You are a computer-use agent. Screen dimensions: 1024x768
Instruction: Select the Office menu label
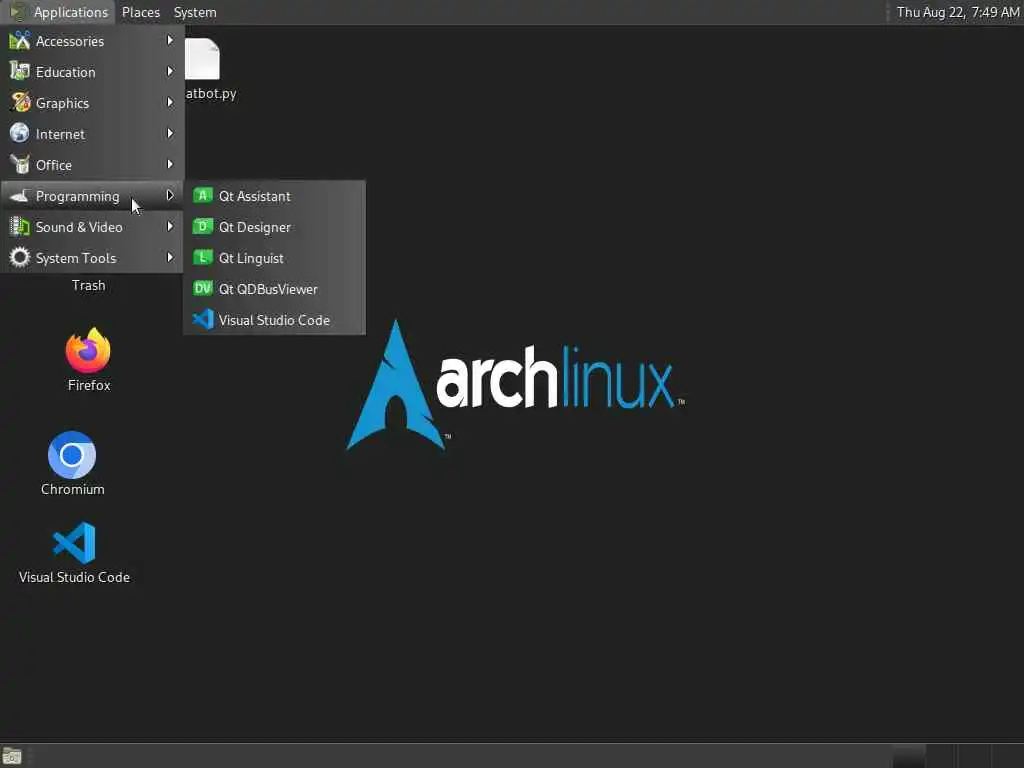tap(54, 165)
